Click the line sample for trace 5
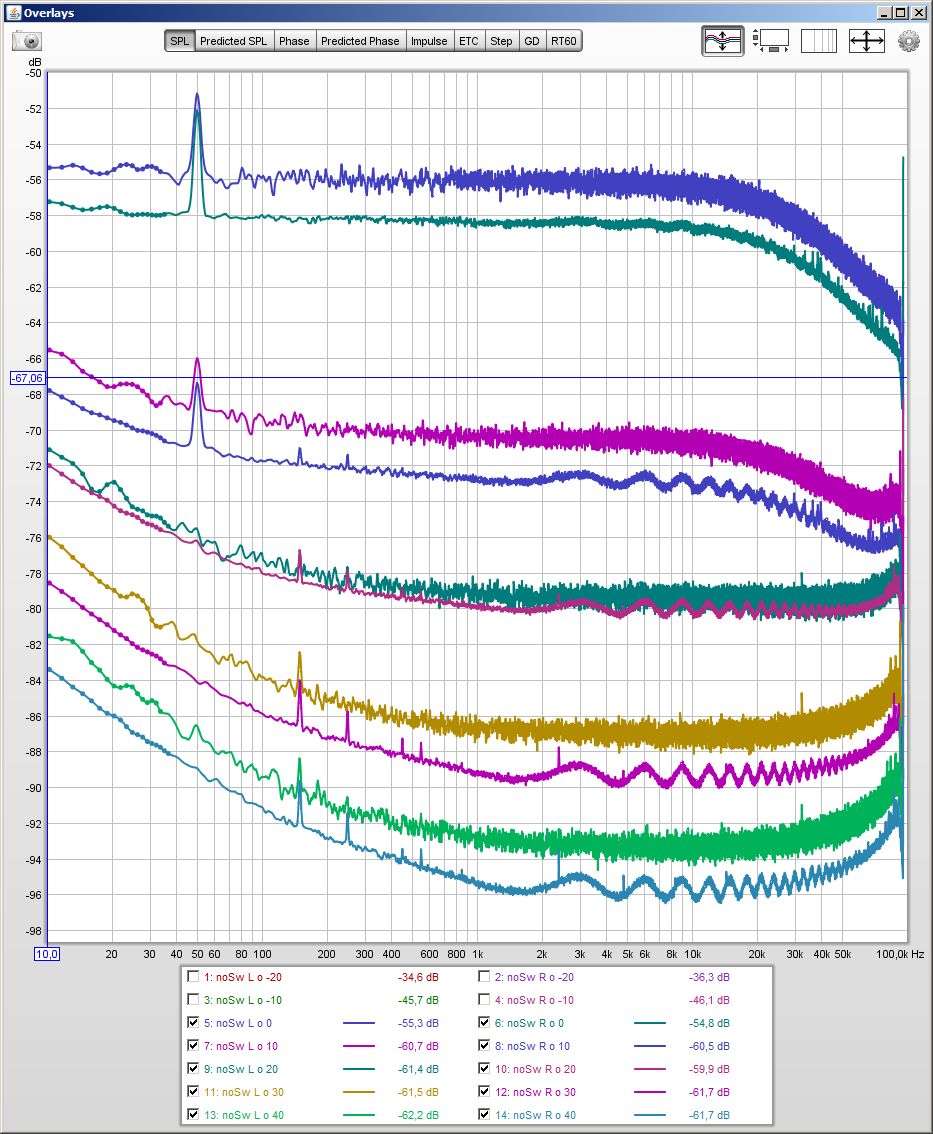933x1134 pixels. pyautogui.click(x=359, y=1023)
